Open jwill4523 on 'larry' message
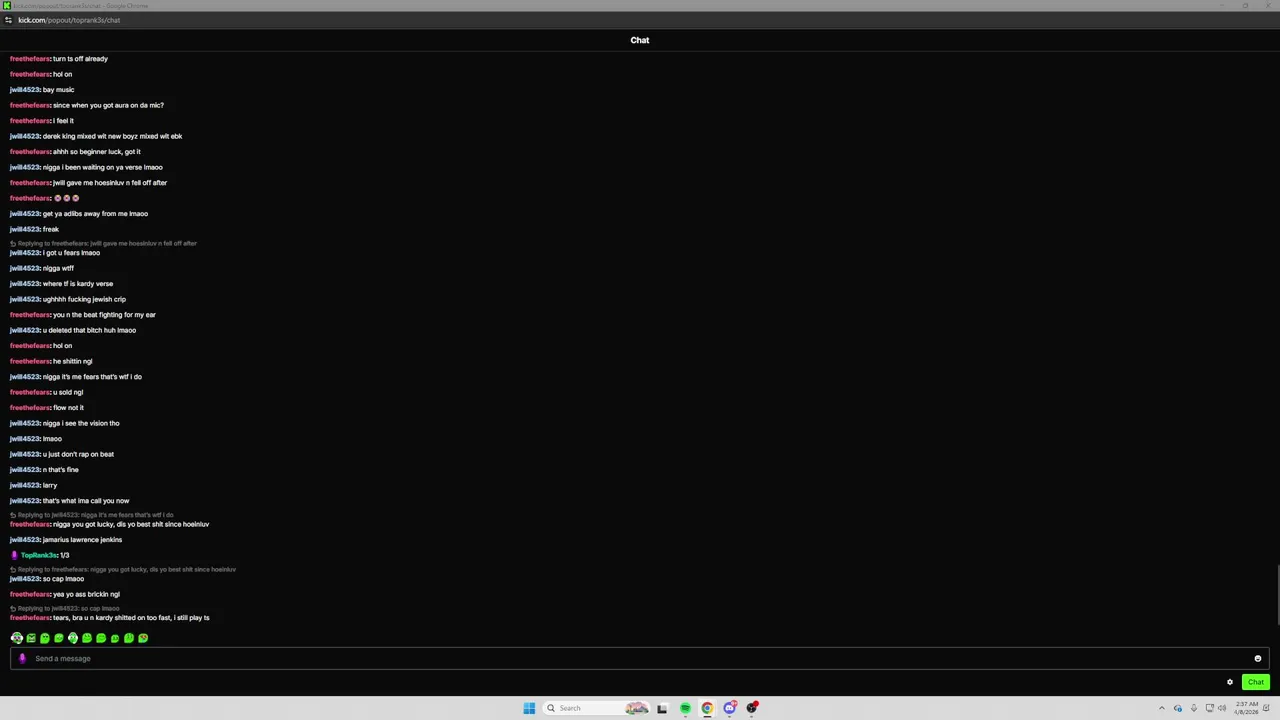Screen dimensions: 1280x720 point(25,485)
